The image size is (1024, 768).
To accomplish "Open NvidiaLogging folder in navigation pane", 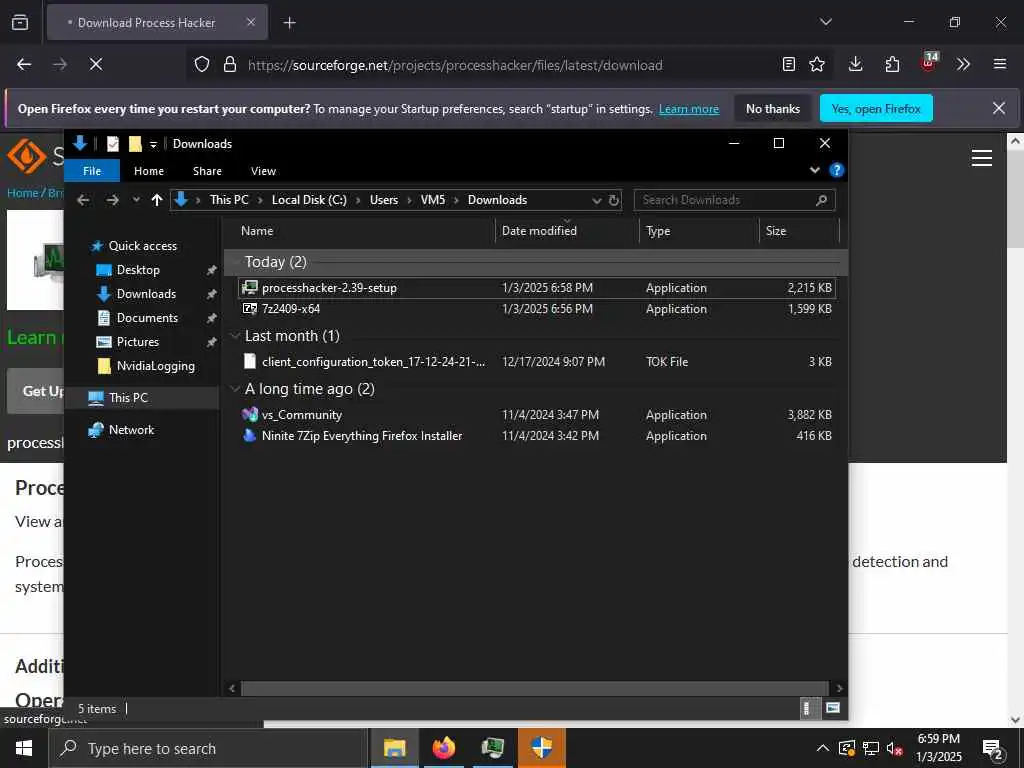I will click(x=155, y=366).
